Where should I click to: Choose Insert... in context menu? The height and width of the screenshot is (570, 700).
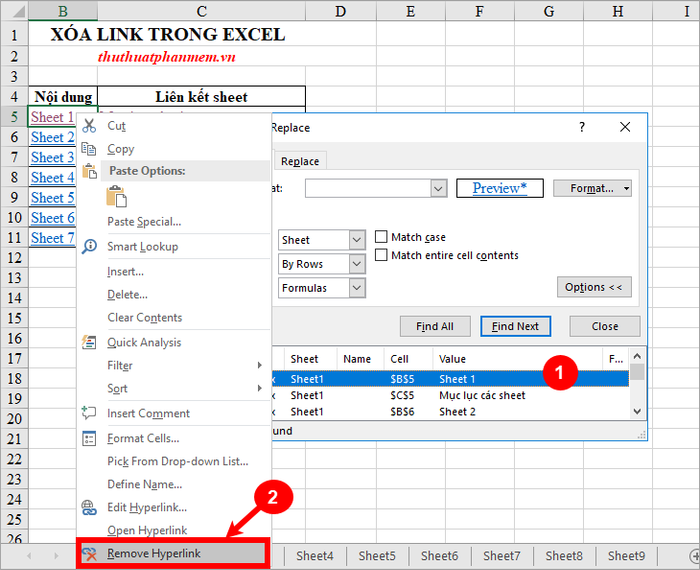[x=174, y=271]
